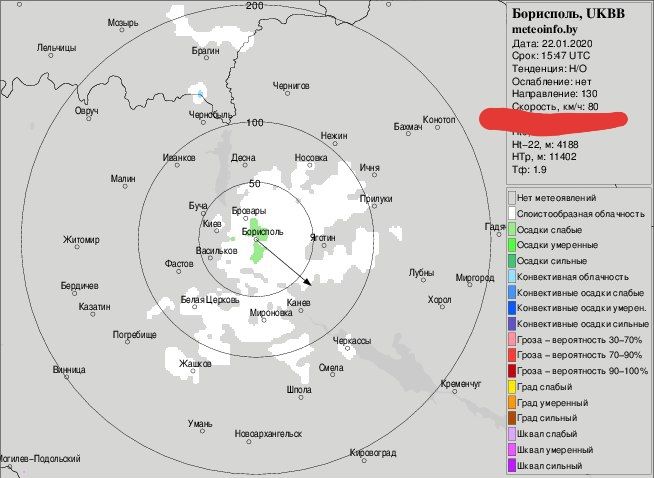
Task: Select the 'Дата: 22.01.2020' line
Action: (552, 43)
